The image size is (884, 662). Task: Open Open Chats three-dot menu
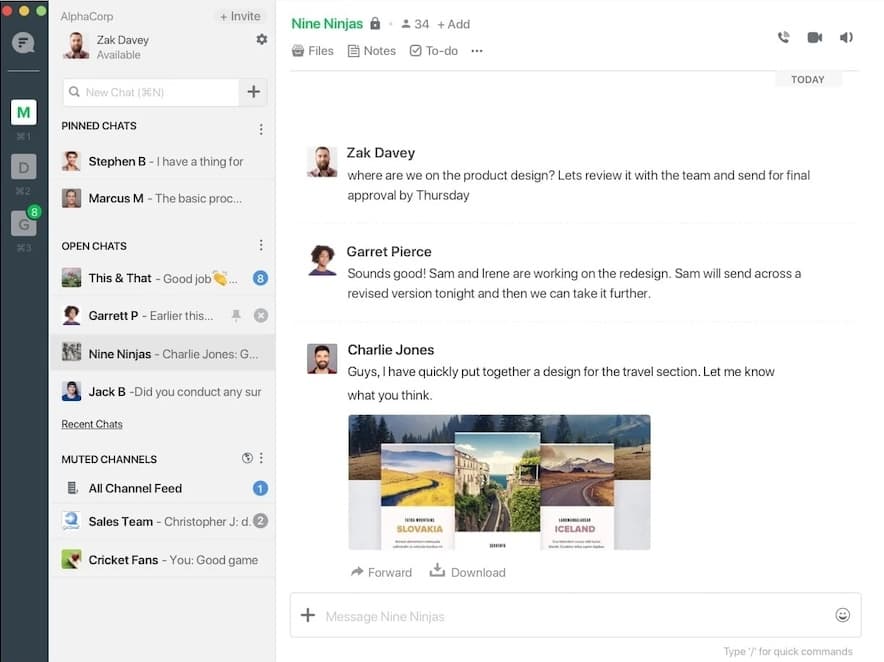point(261,246)
